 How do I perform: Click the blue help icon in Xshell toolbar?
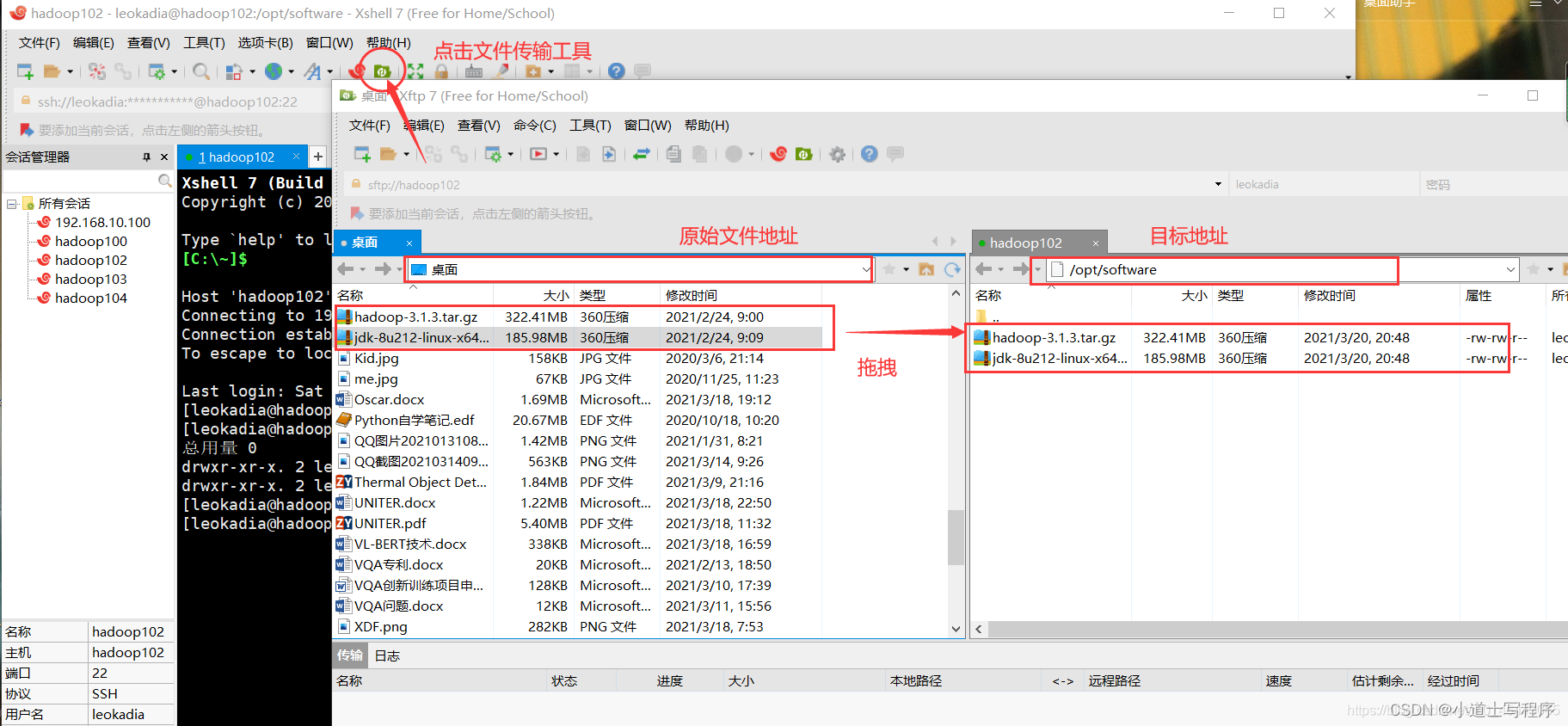[616, 71]
